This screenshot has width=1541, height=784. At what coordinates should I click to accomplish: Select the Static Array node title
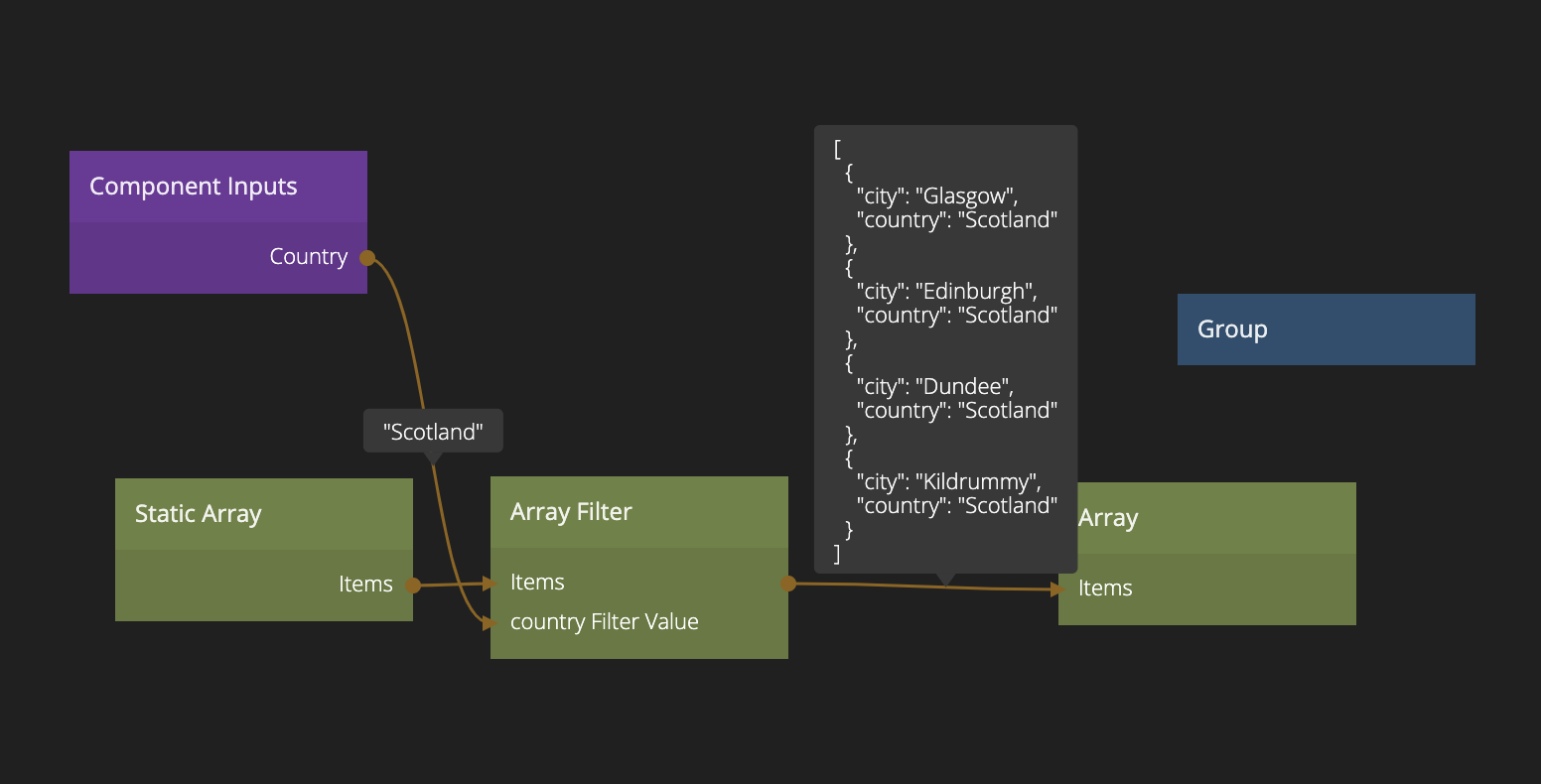199,514
